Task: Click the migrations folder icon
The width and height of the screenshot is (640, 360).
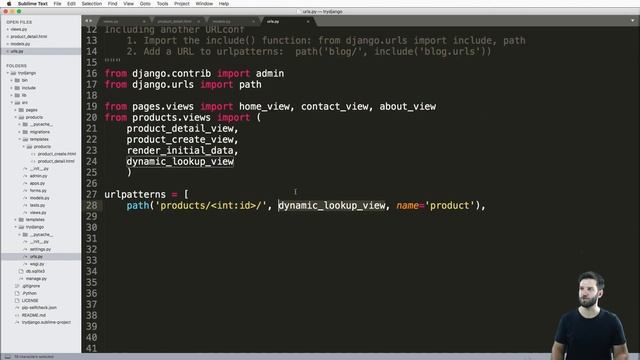Action: point(25,132)
